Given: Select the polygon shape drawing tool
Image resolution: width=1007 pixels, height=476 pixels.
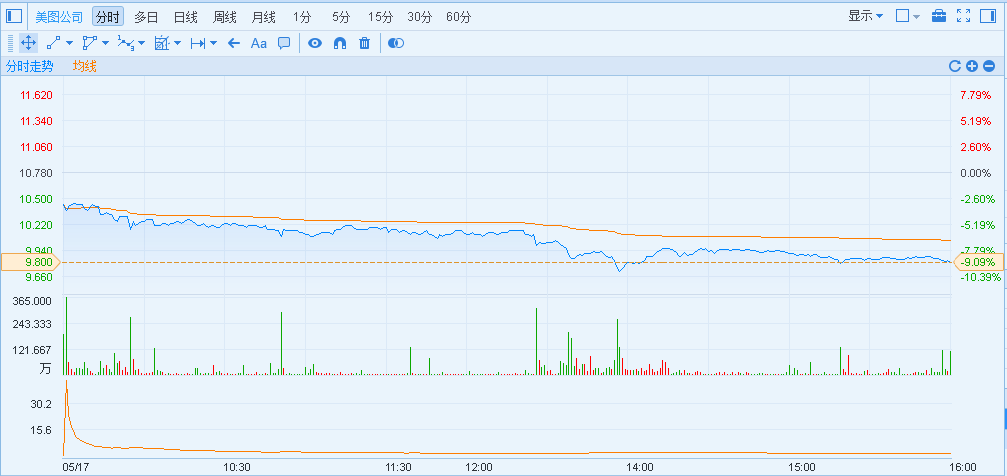Looking at the screenshot, I should click(90, 43).
